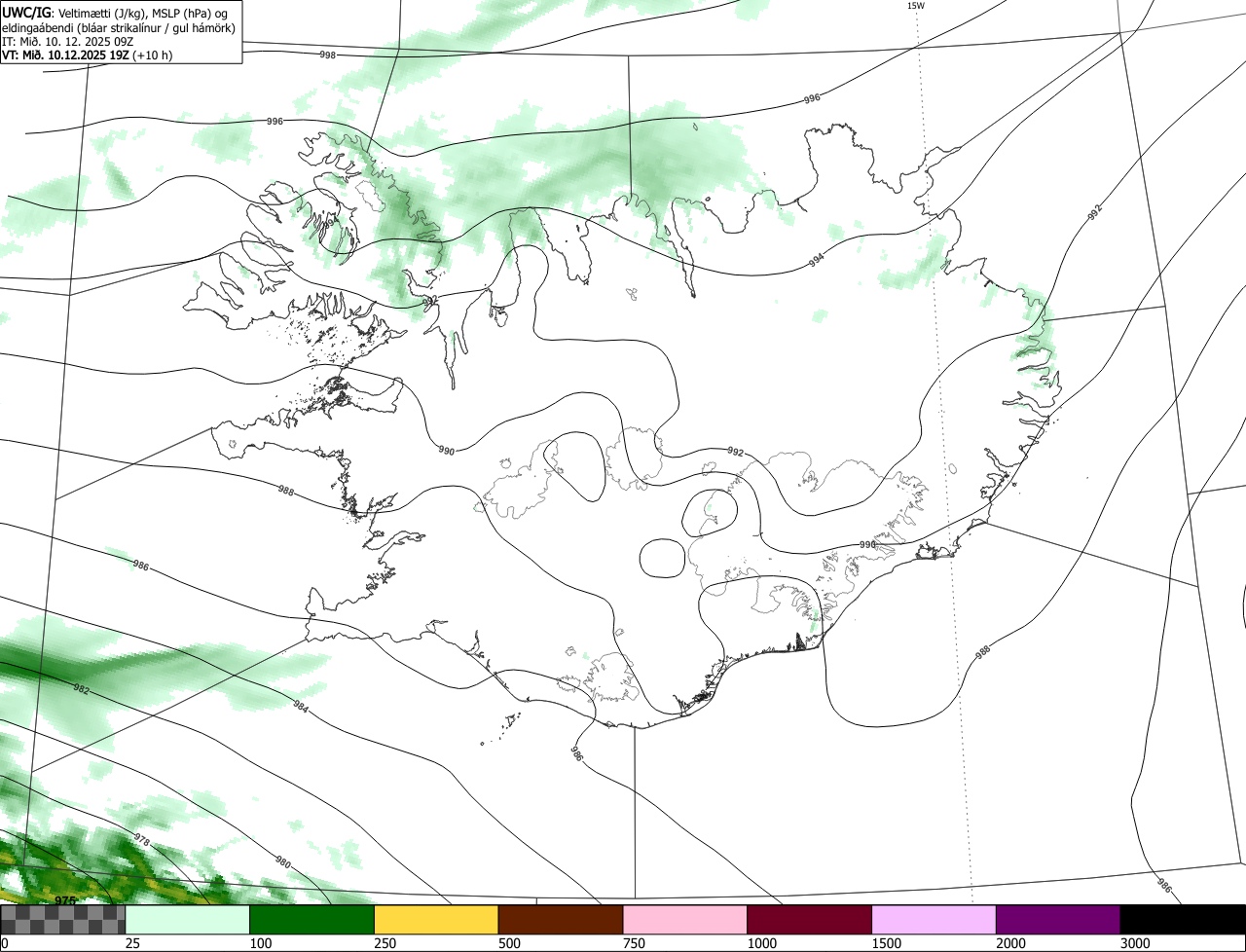Click the yellow 250–500 legend swatch
1246x952 pixels.
[436, 920]
